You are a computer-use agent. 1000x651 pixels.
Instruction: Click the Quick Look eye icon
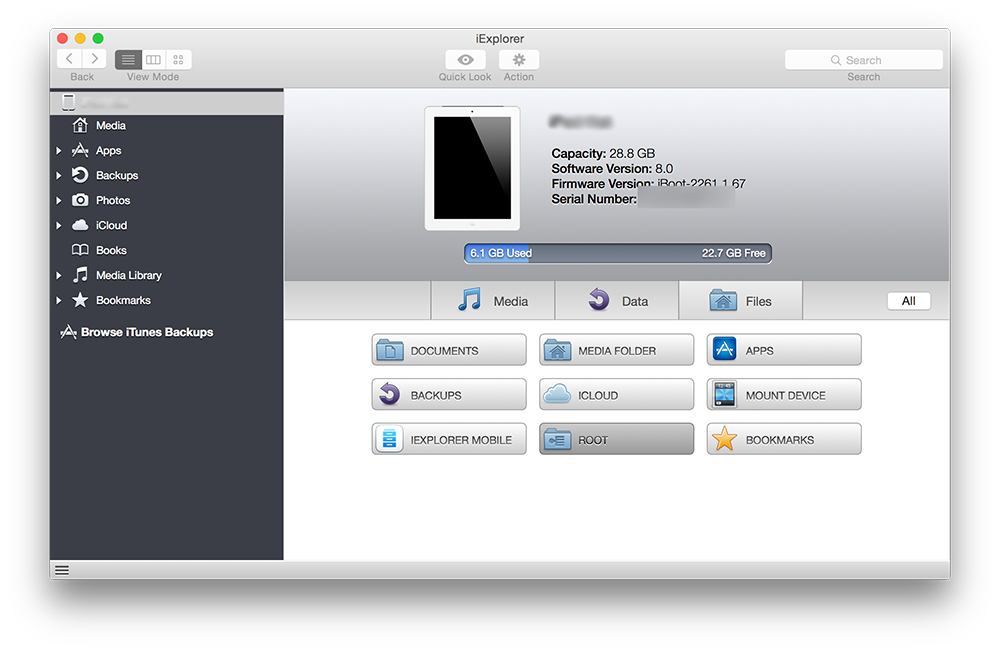[465, 60]
